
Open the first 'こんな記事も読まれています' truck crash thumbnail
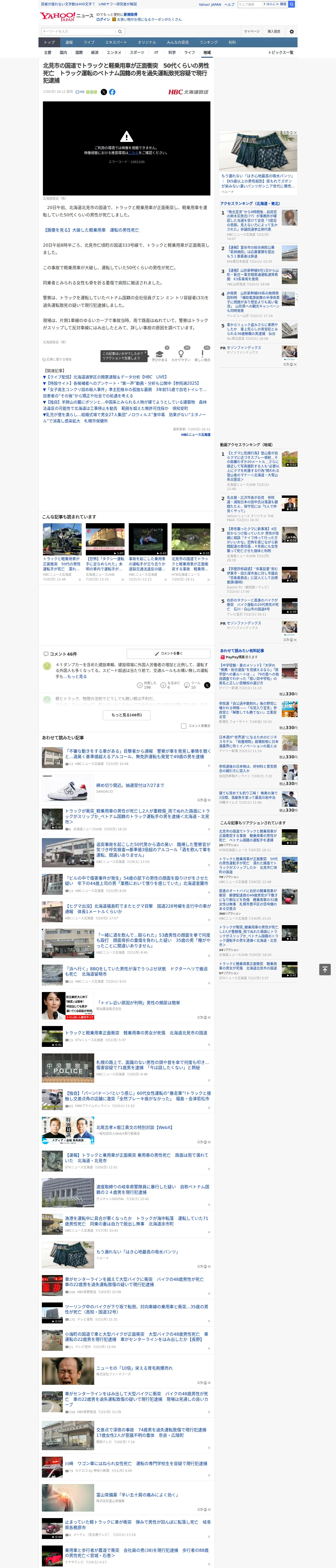coord(62,539)
